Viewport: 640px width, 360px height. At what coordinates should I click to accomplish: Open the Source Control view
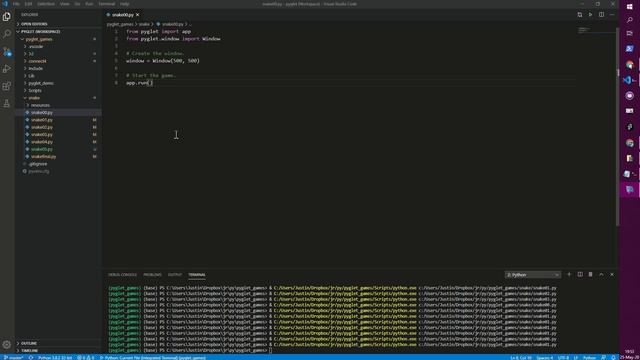click(7, 51)
